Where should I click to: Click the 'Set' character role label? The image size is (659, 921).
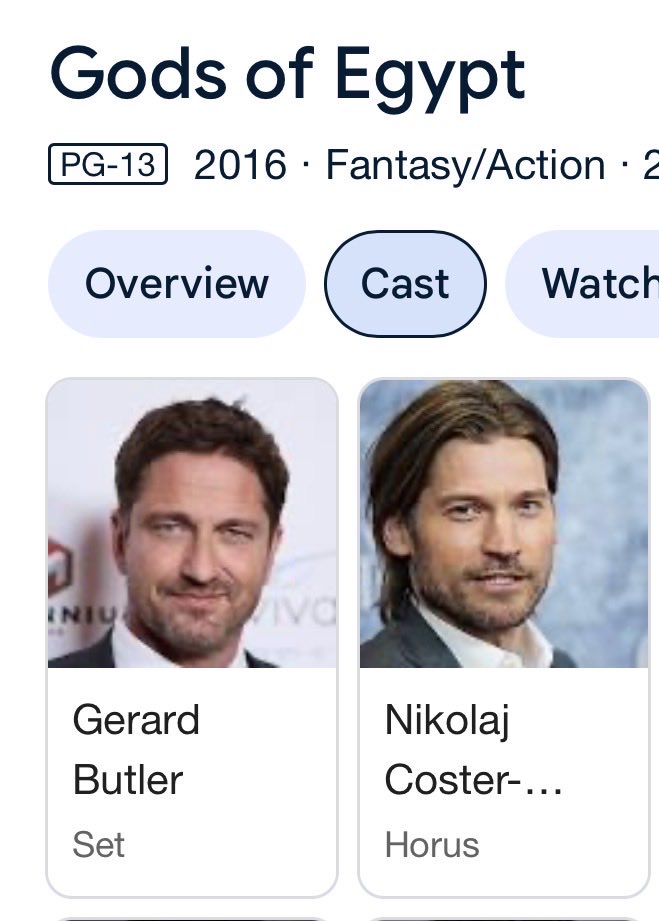(99, 845)
